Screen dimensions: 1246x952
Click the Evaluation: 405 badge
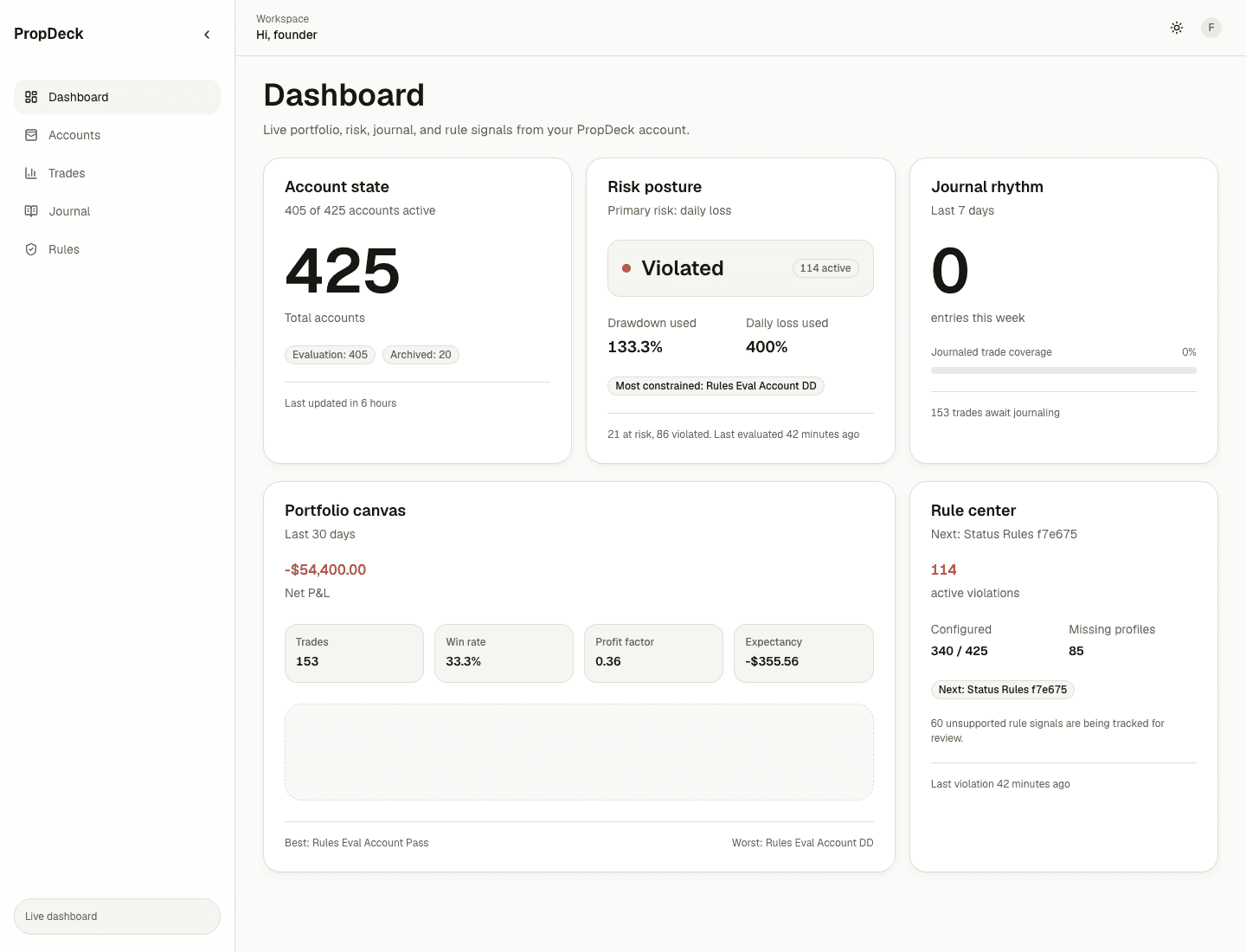pyautogui.click(x=330, y=355)
